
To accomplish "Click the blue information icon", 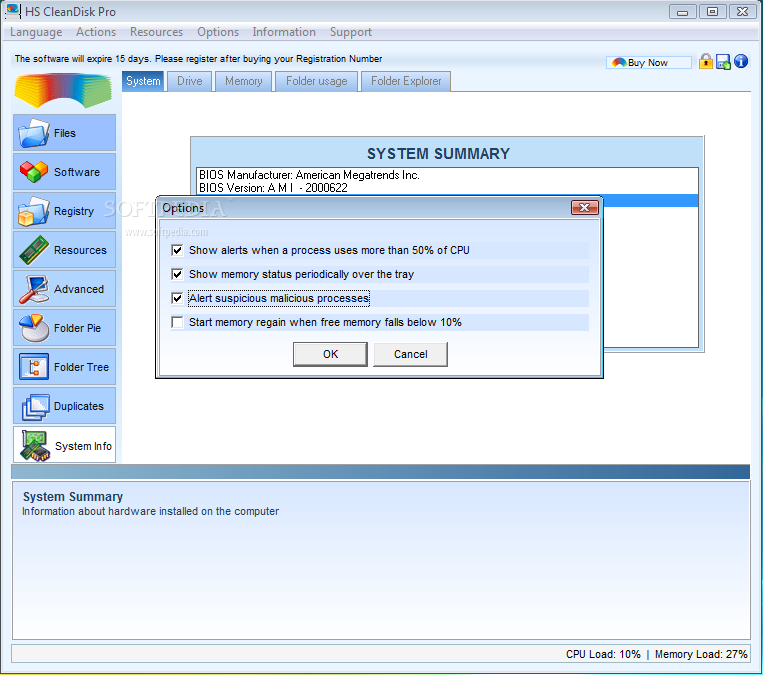I will click(741, 61).
